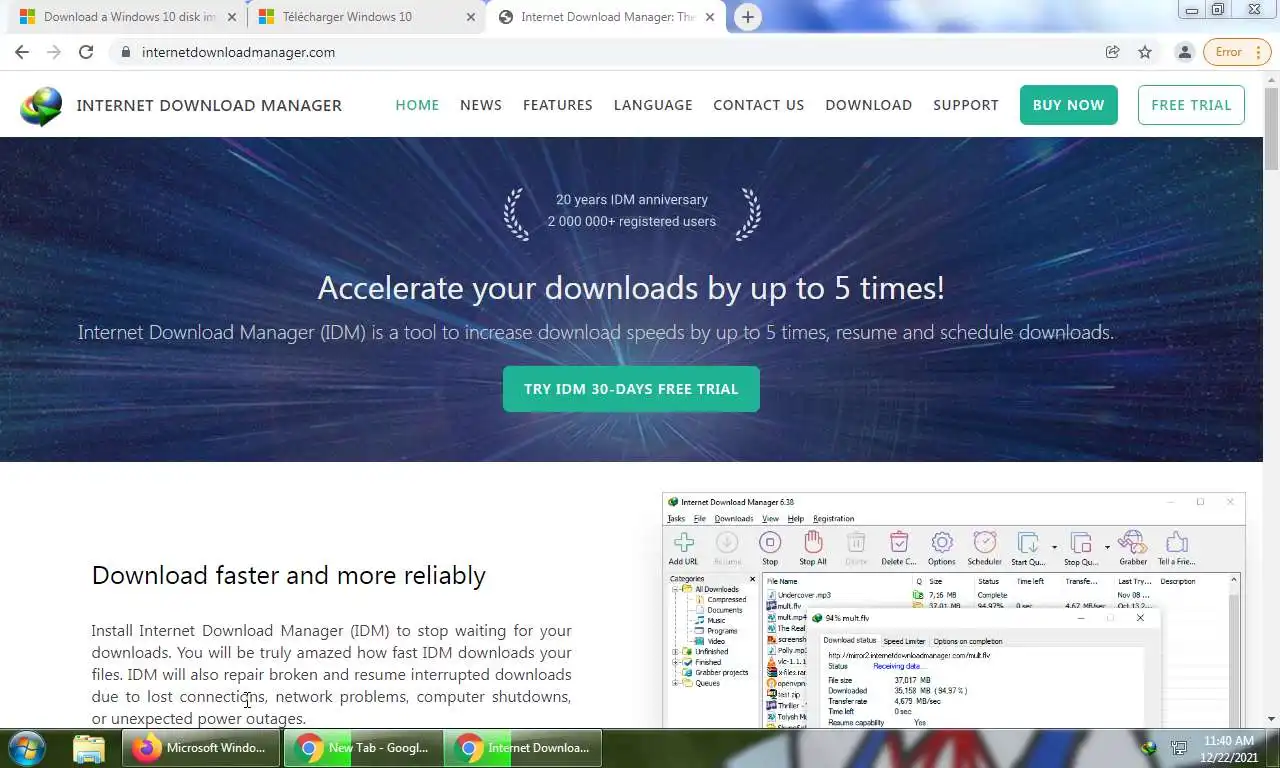Close the 'Télécharger Windows 10' tab
Viewport: 1280px width, 768px height.
coord(470,17)
